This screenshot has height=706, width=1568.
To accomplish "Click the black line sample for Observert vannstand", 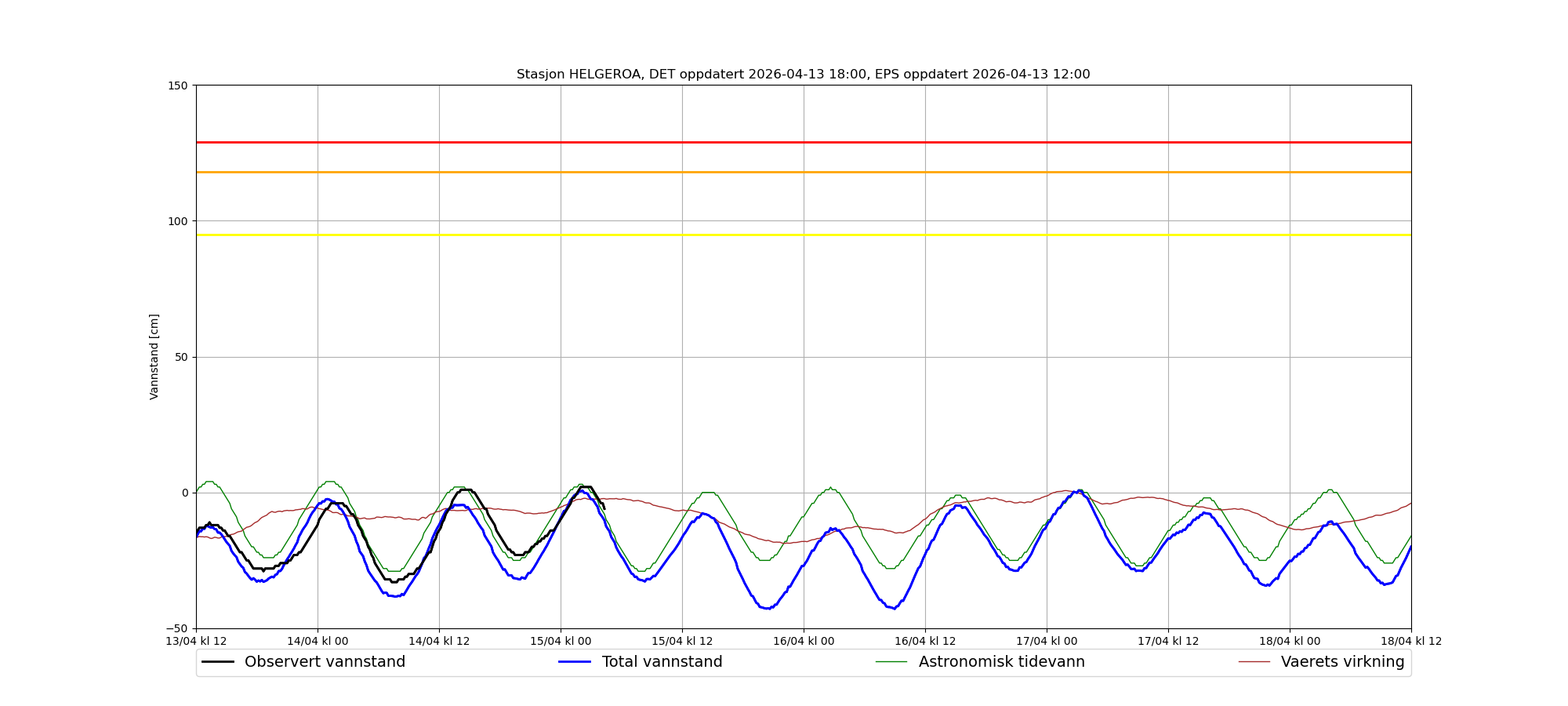I will [x=218, y=662].
